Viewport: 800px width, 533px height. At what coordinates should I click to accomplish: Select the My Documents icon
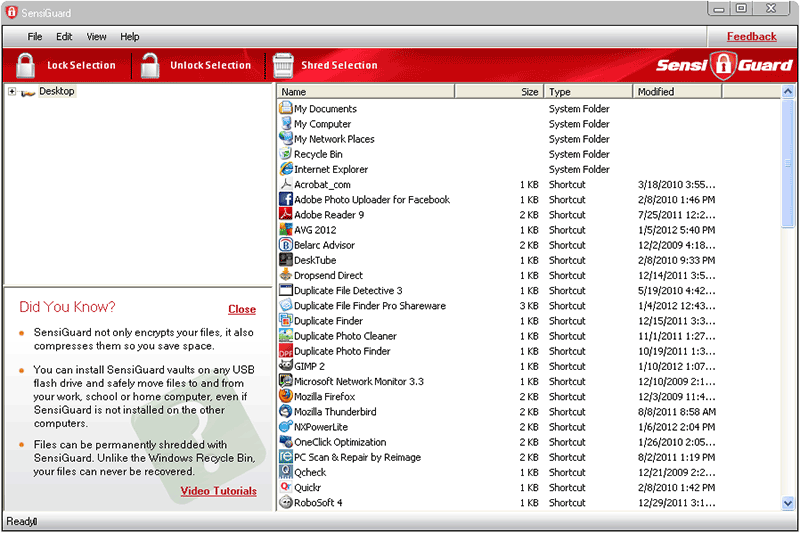[286, 108]
